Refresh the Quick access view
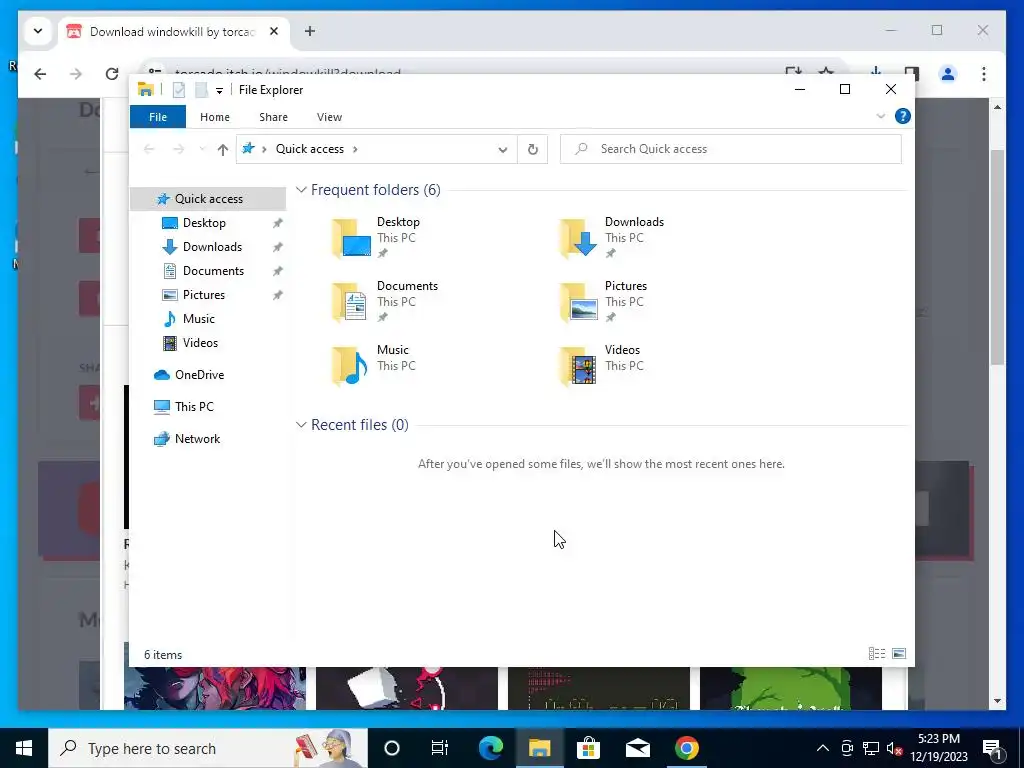The height and width of the screenshot is (768, 1024). click(x=533, y=150)
